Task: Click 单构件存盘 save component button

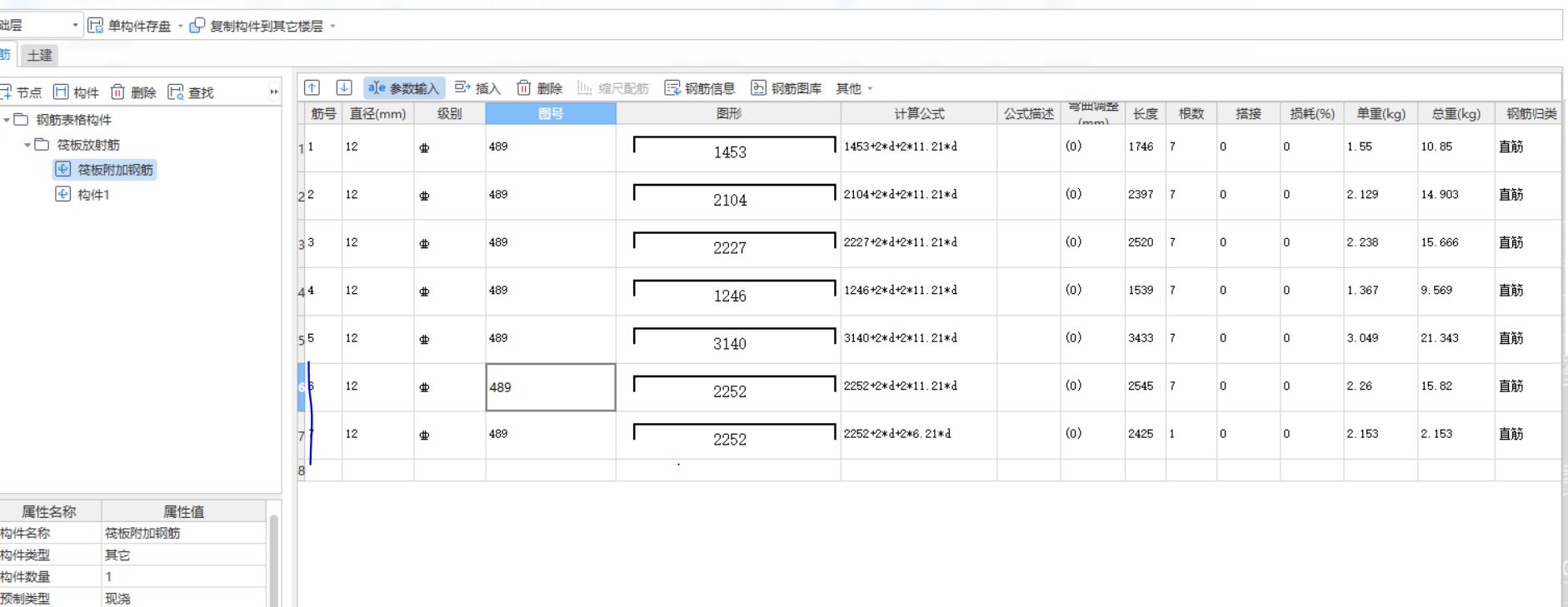Action: pyautogui.click(x=129, y=26)
